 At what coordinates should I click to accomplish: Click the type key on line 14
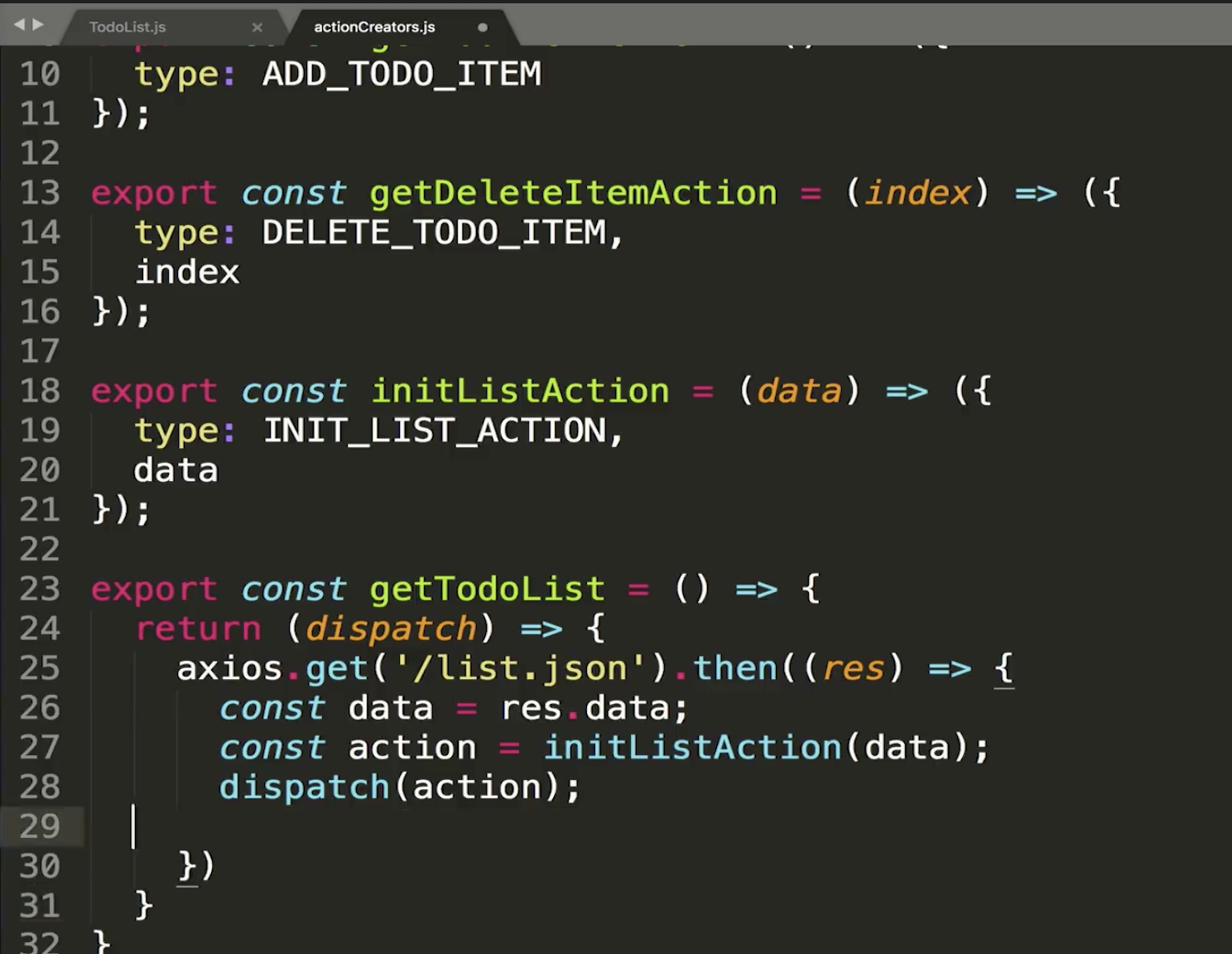click(x=176, y=233)
